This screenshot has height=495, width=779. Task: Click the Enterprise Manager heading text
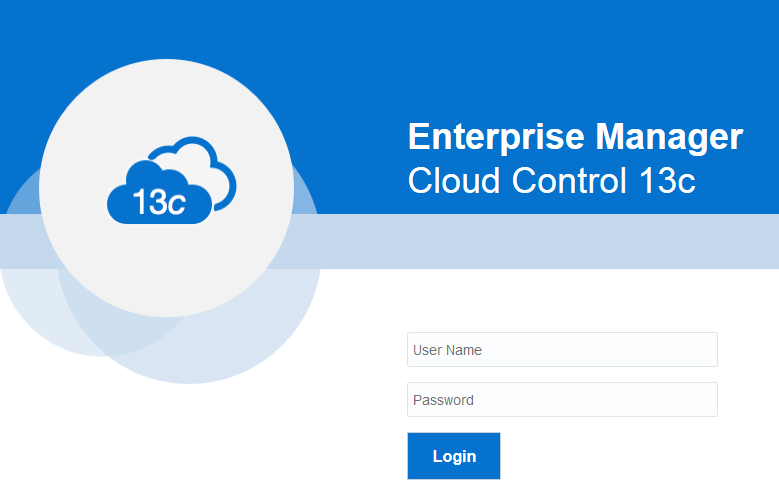pos(575,137)
